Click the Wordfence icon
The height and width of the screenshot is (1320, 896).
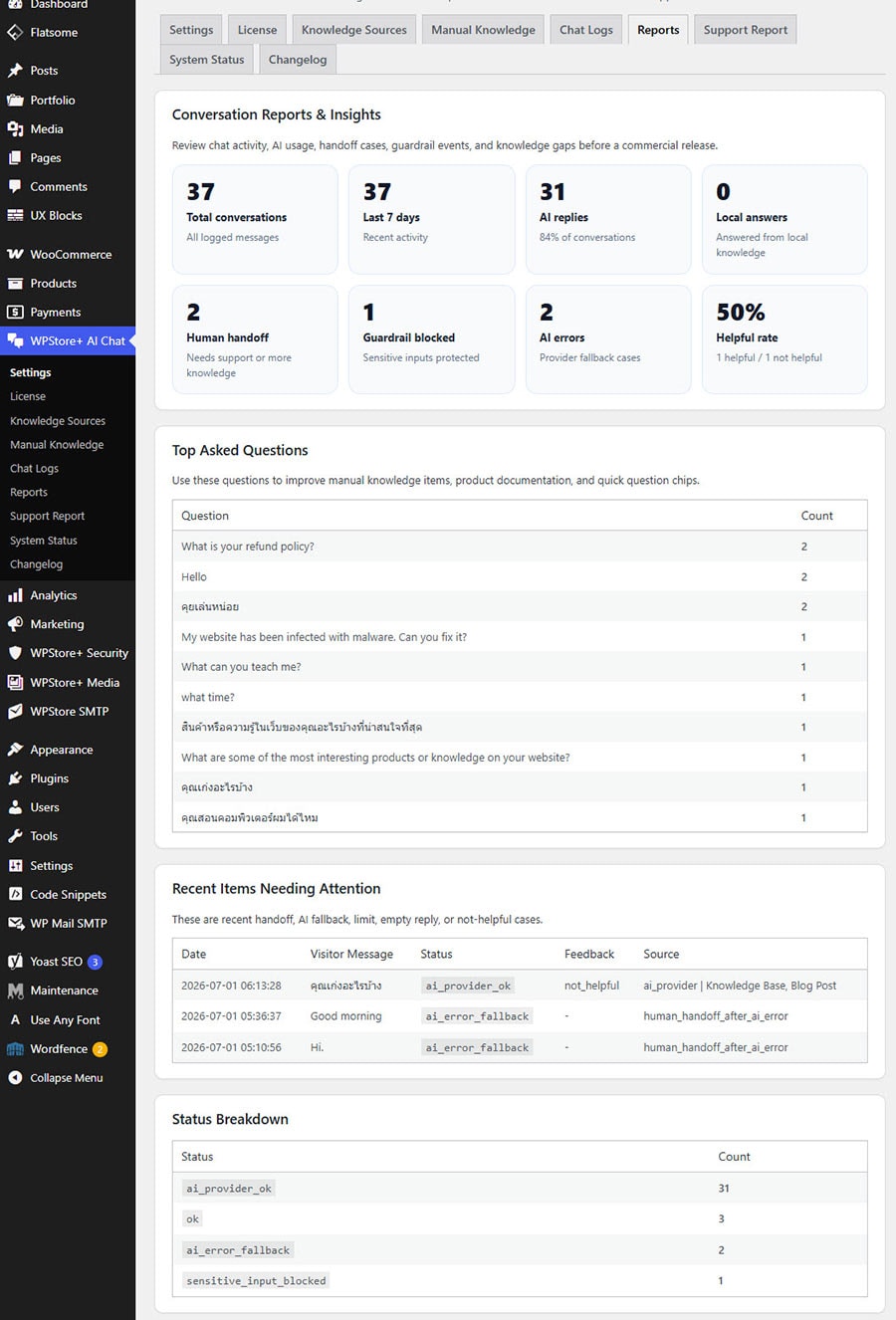tap(15, 1050)
